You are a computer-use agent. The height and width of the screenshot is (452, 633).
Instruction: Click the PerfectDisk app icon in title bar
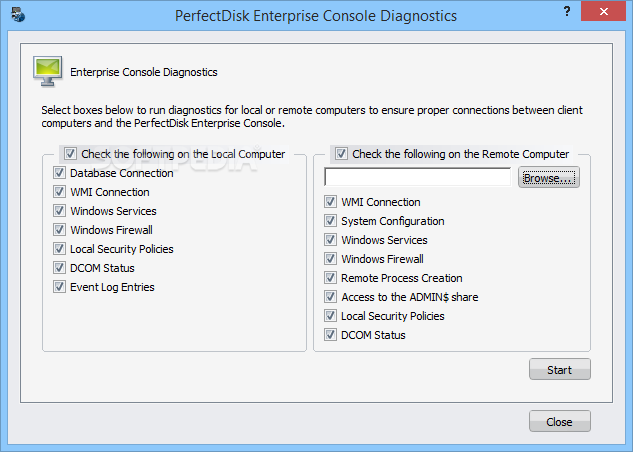coord(18,15)
